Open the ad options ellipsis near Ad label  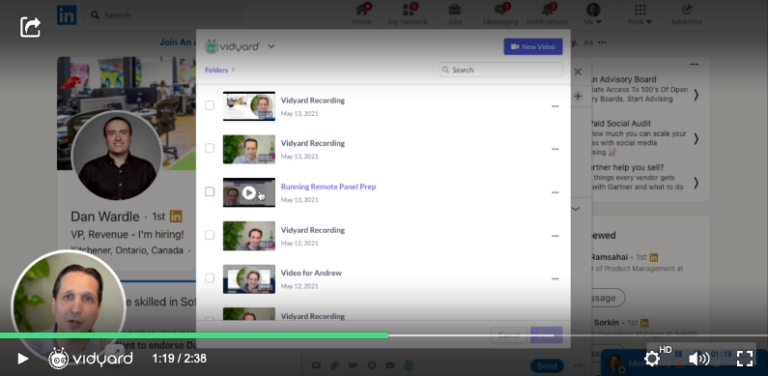pos(602,43)
